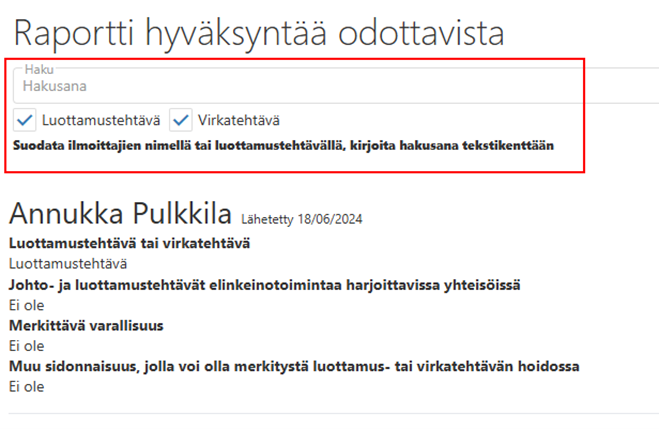Click Ei ole below Johto- ja luottamustehtävät

[x=26, y=305]
